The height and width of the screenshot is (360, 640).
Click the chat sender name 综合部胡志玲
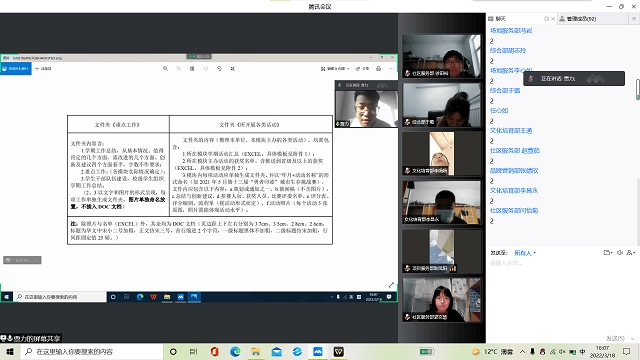click(x=508, y=51)
